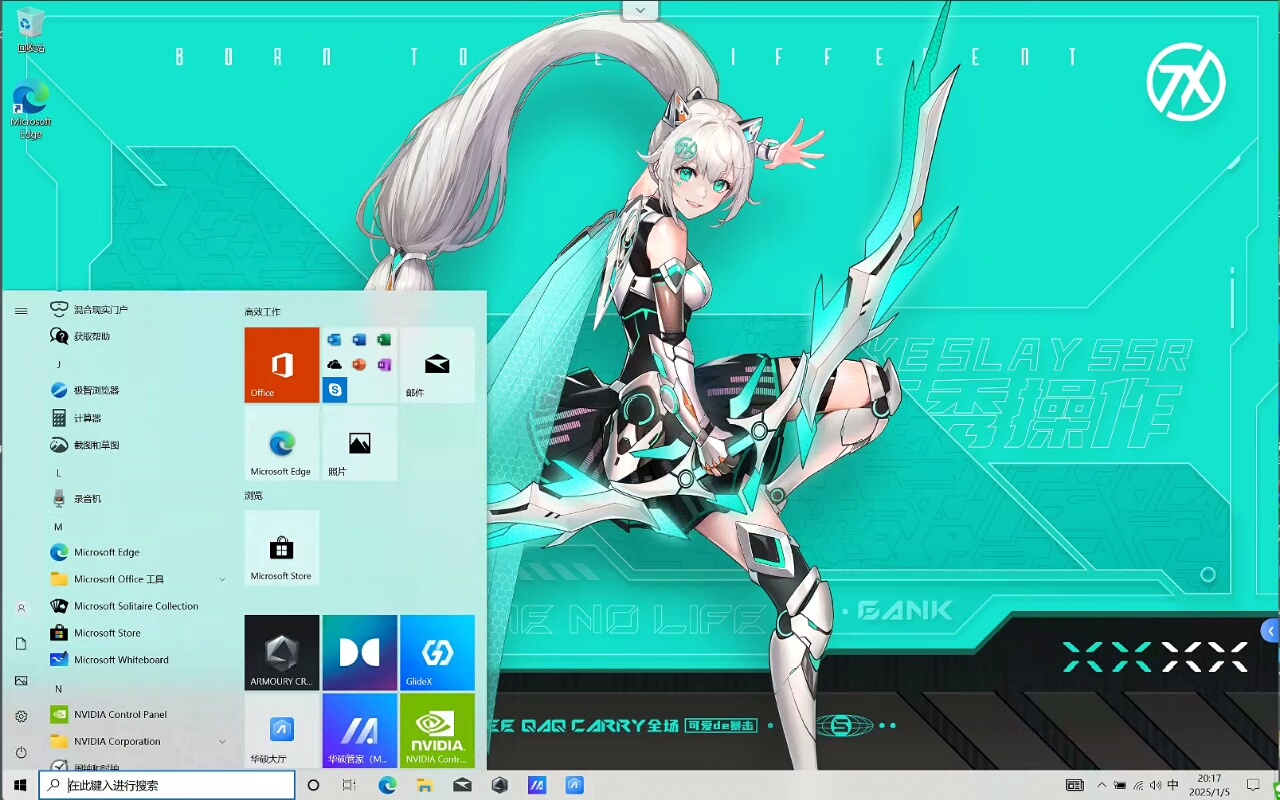This screenshot has width=1280, height=800.
Task: Toggle the 中 input method indicator
Action: point(1173,785)
